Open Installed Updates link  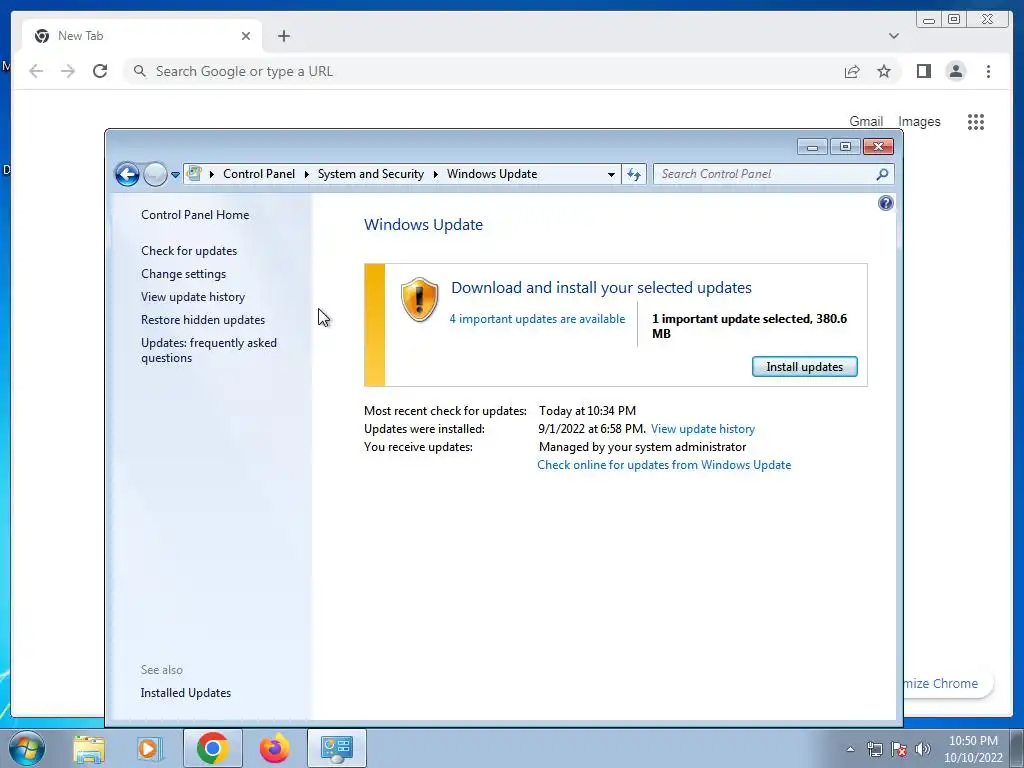click(185, 693)
